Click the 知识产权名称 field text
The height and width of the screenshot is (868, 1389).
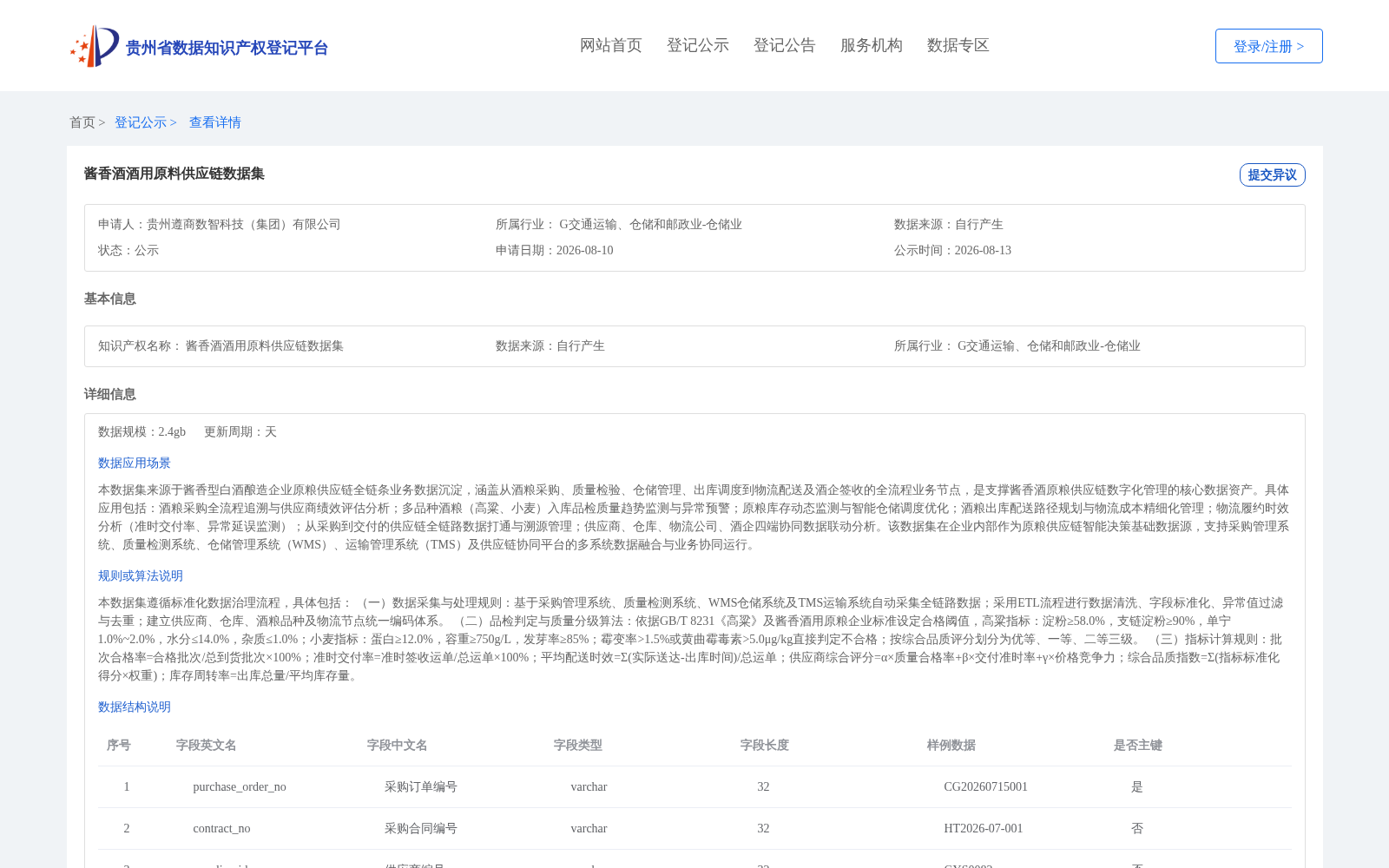click(x=221, y=345)
